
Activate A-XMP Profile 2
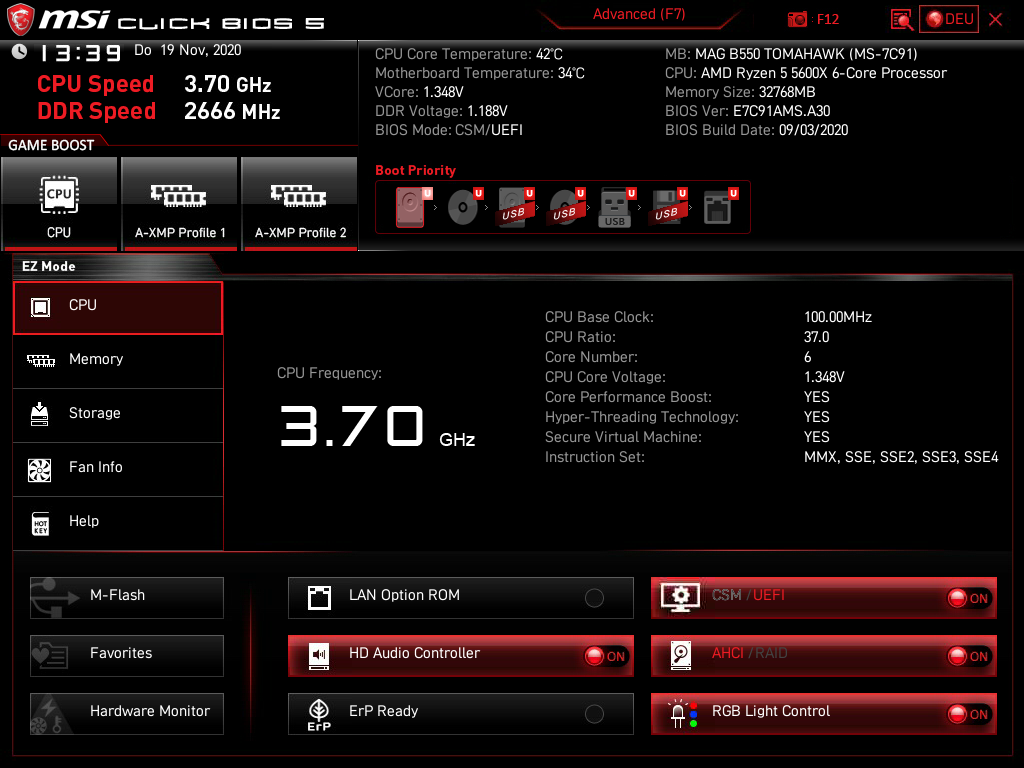(x=300, y=204)
